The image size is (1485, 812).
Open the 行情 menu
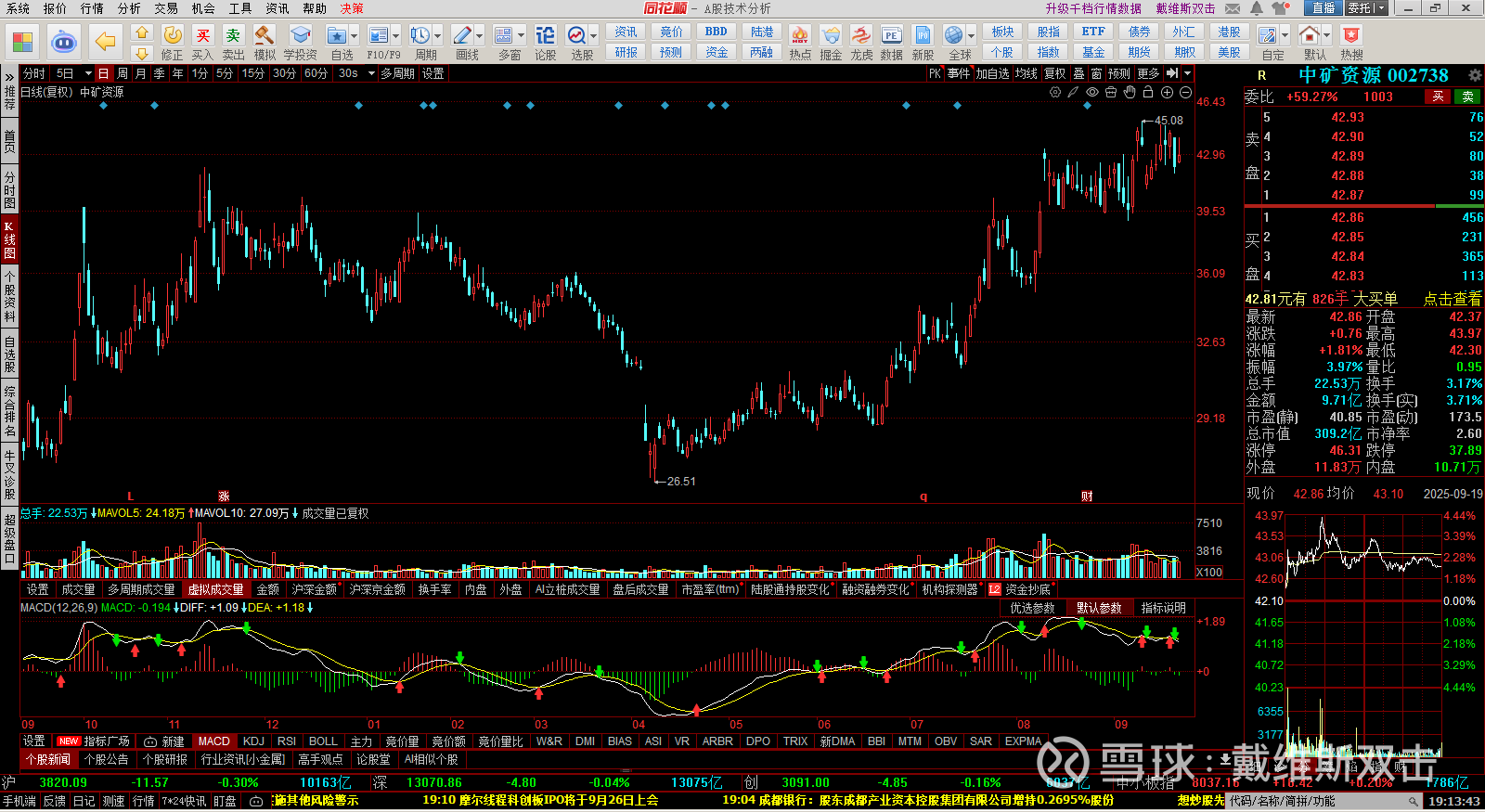click(92, 8)
